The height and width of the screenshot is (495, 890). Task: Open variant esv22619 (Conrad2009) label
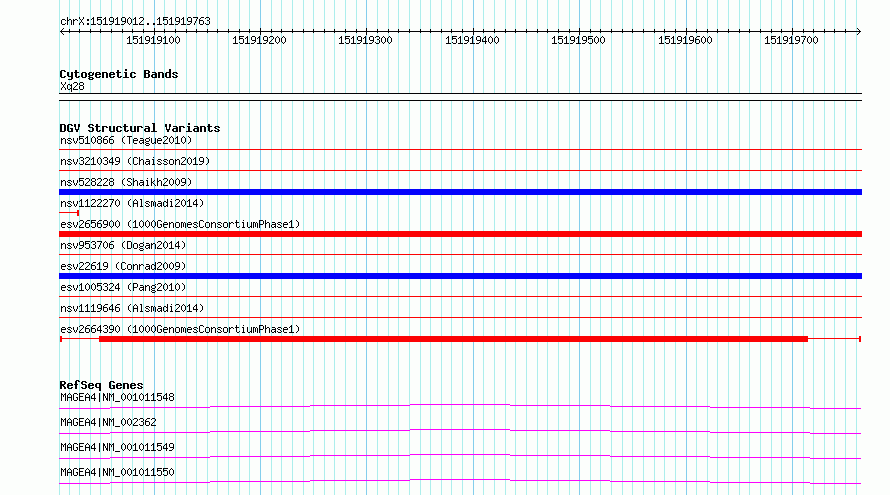click(123, 266)
